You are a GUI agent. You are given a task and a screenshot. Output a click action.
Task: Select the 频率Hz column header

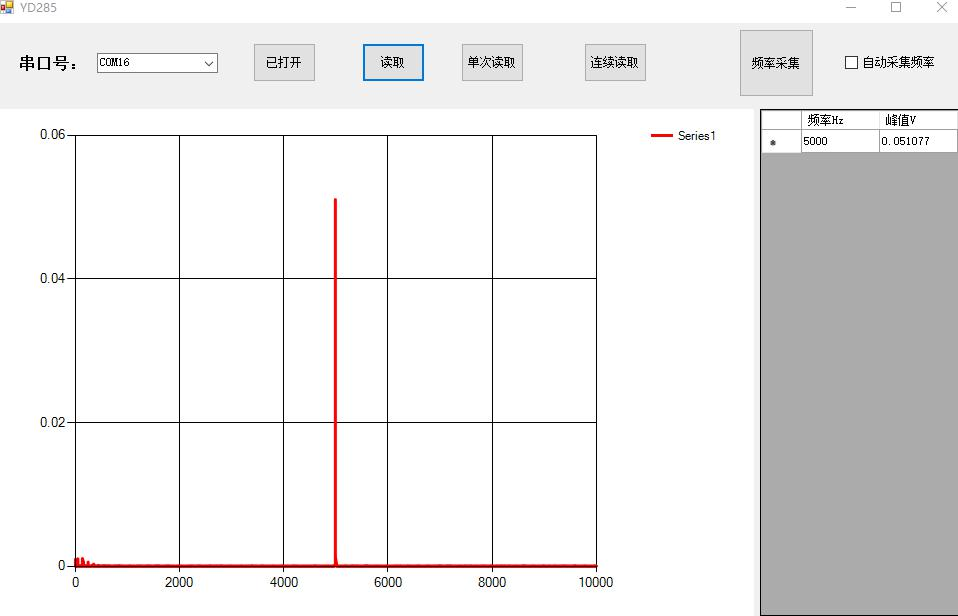pyautogui.click(x=840, y=120)
